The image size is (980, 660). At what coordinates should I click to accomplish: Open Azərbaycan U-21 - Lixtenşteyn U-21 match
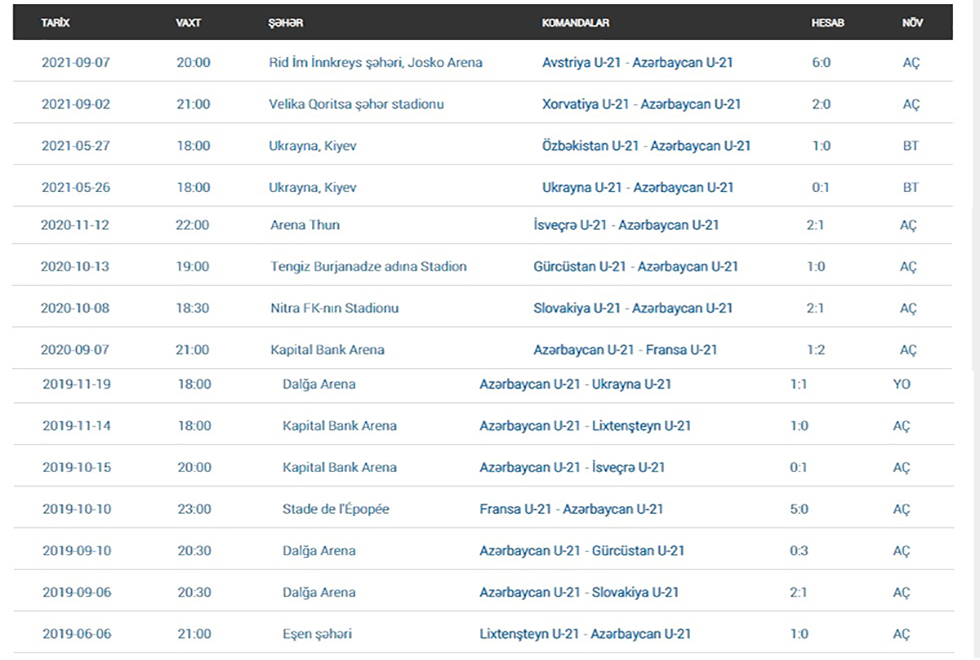[x=585, y=426]
